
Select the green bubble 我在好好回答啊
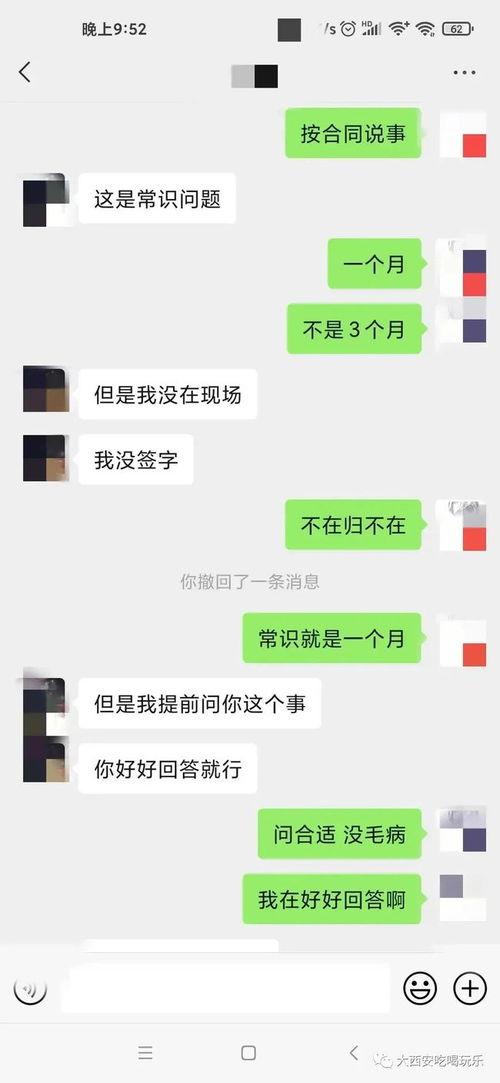point(331,899)
